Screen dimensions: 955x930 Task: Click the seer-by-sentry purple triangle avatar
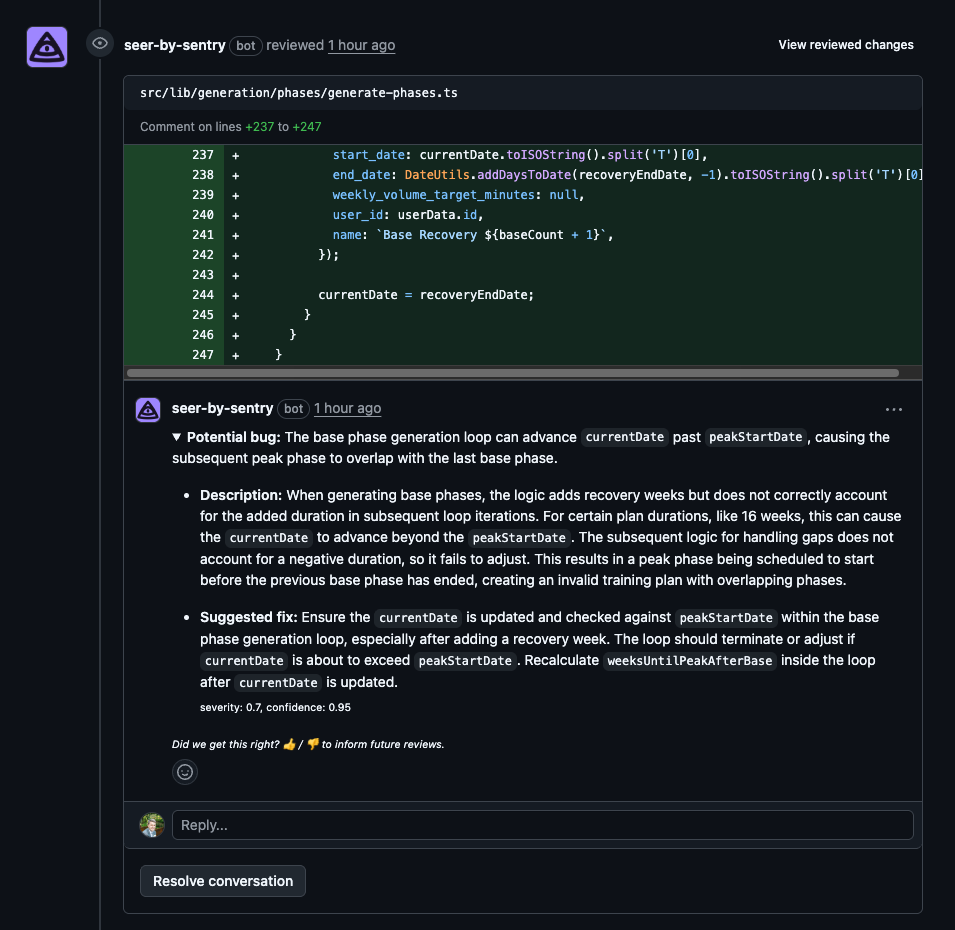(x=46, y=47)
